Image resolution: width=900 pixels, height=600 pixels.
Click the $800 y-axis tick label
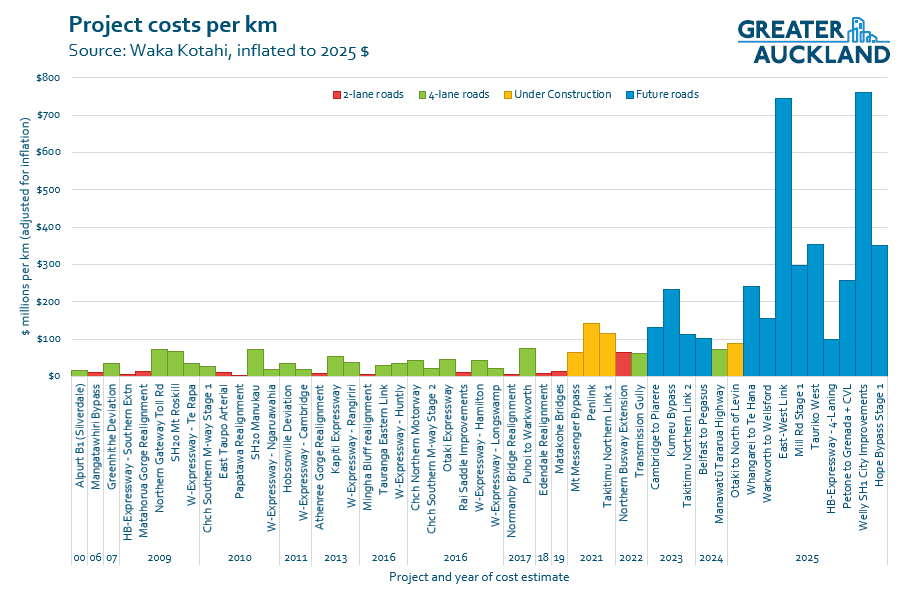pos(48,78)
